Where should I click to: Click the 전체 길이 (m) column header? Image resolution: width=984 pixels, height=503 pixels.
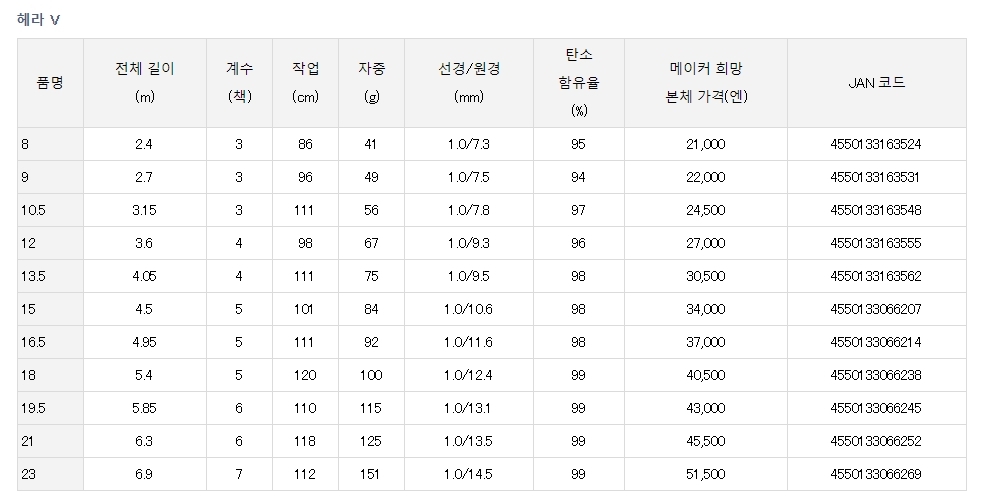(x=144, y=83)
